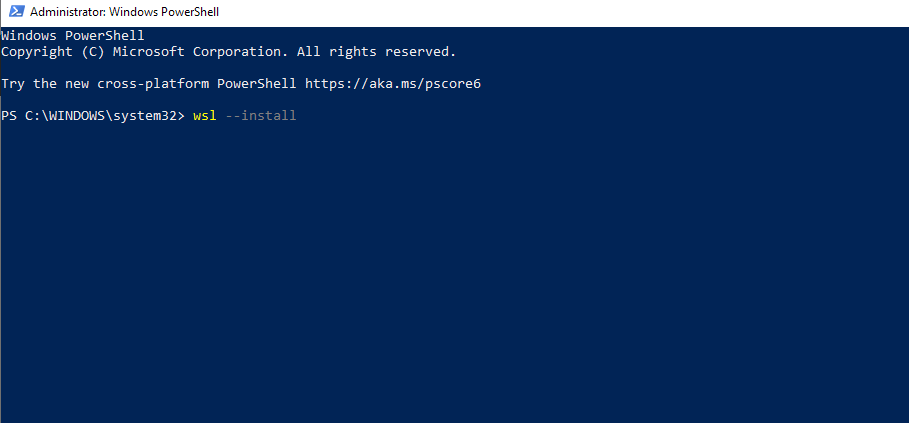The image size is (909, 423).
Task: Click the word 'Microsoft' in the console
Action: (149, 52)
